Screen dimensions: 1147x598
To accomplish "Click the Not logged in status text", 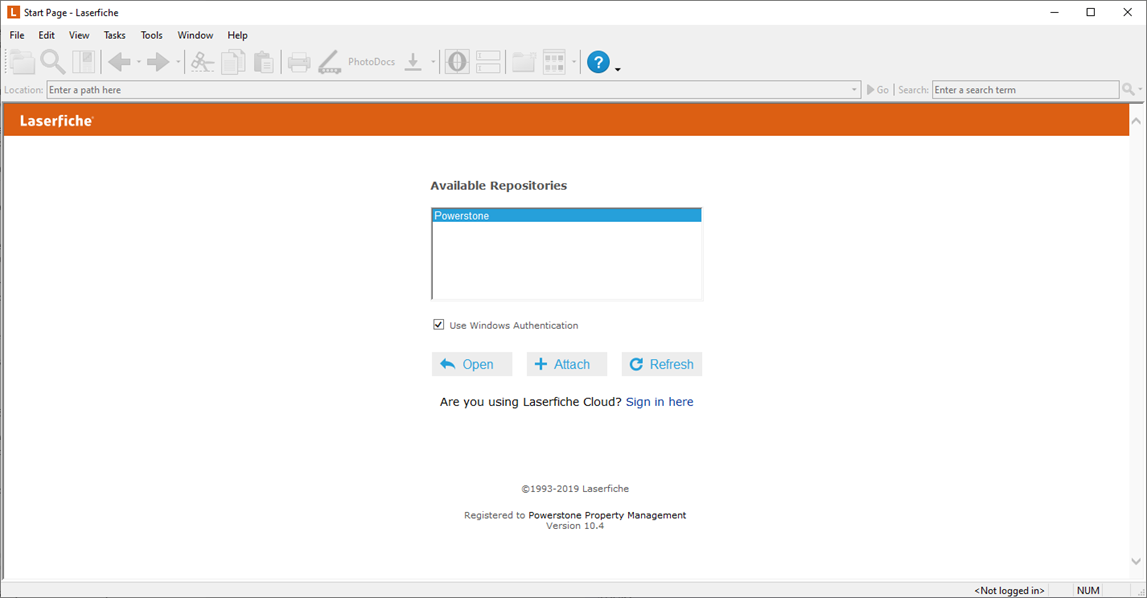I will 1009,591.
